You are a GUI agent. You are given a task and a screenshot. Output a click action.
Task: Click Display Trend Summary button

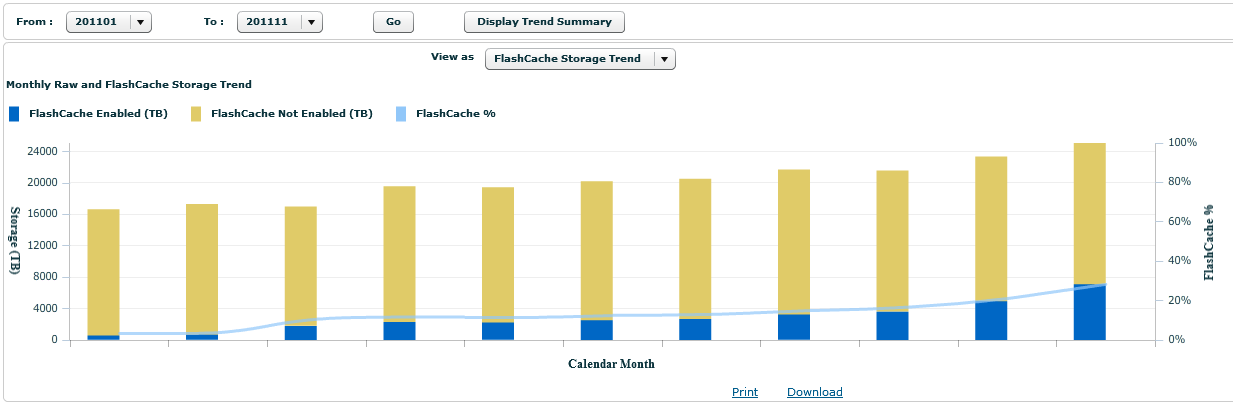(x=544, y=21)
